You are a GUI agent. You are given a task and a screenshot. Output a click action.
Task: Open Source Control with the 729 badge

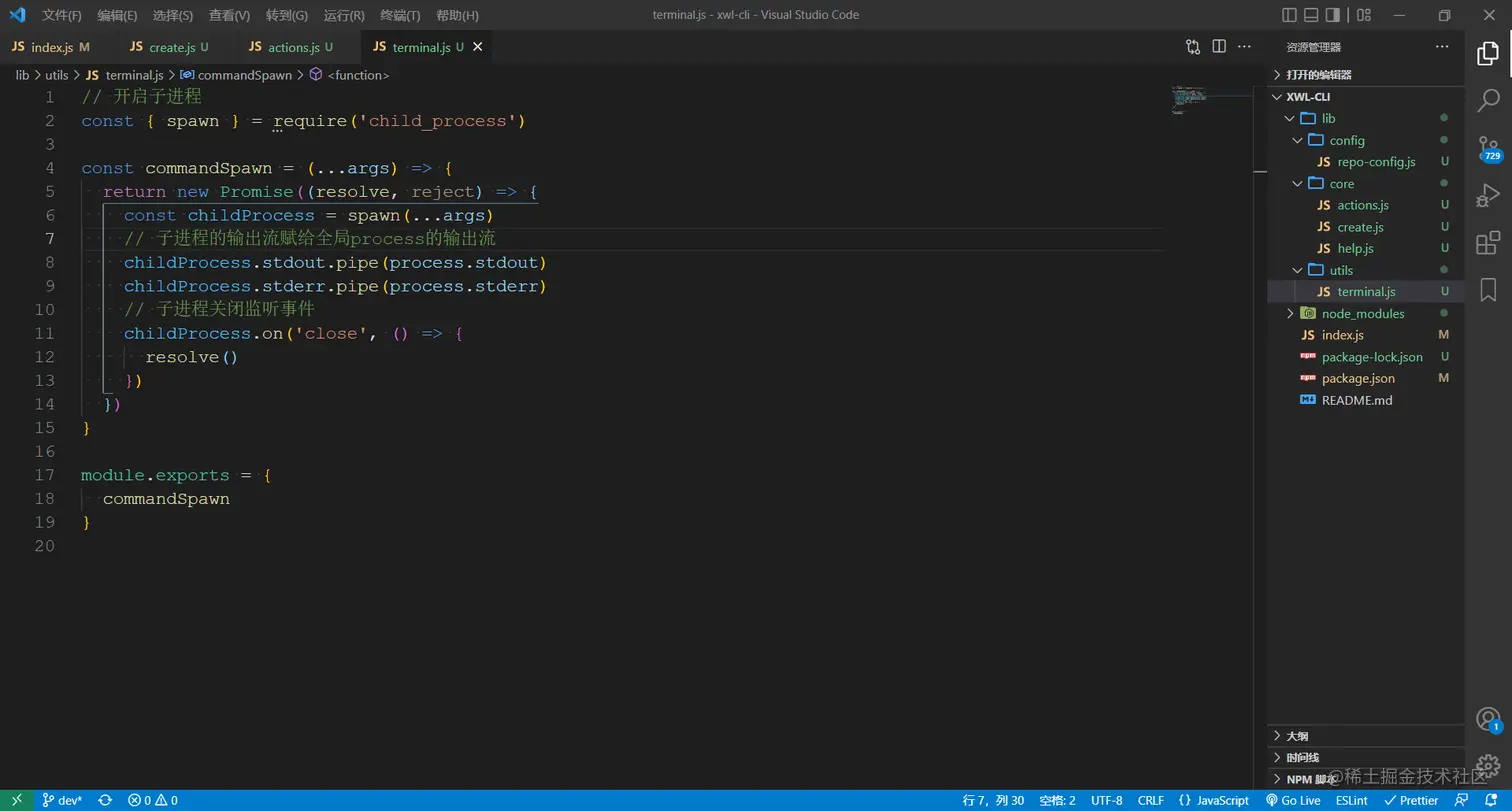1488,148
